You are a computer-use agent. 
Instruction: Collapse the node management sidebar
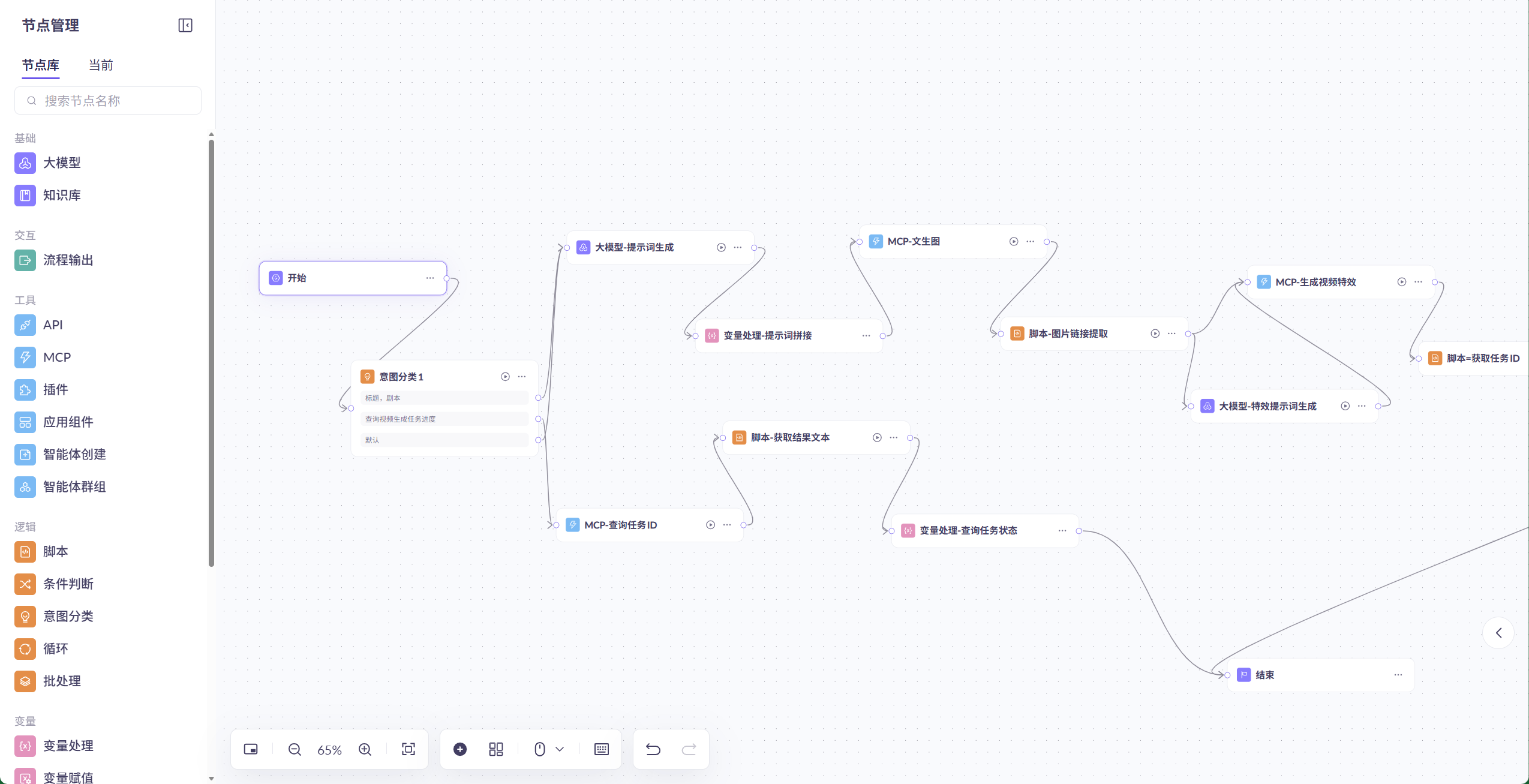coord(185,25)
